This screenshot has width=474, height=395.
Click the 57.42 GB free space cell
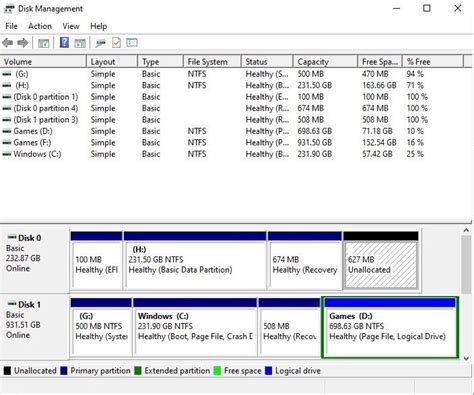(377, 154)
